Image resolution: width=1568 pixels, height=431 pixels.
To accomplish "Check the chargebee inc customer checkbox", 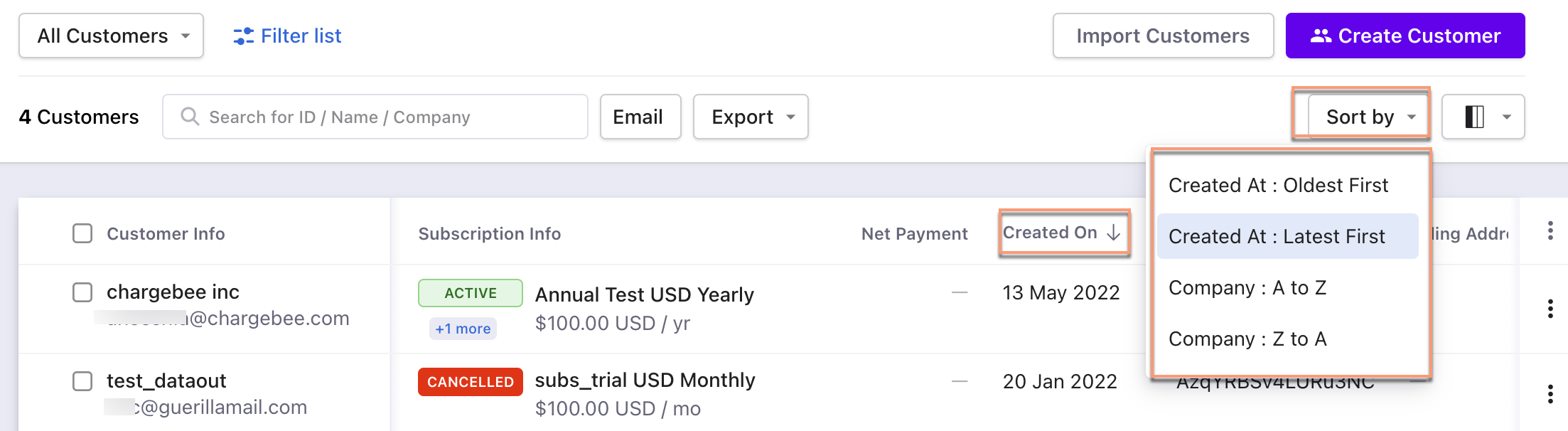I will point(82,292).
